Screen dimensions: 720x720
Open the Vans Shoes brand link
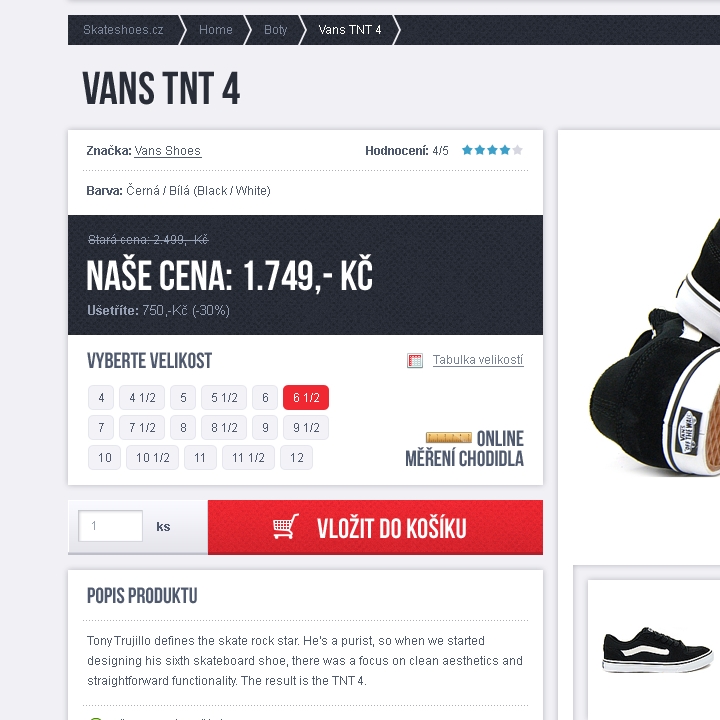168,151
